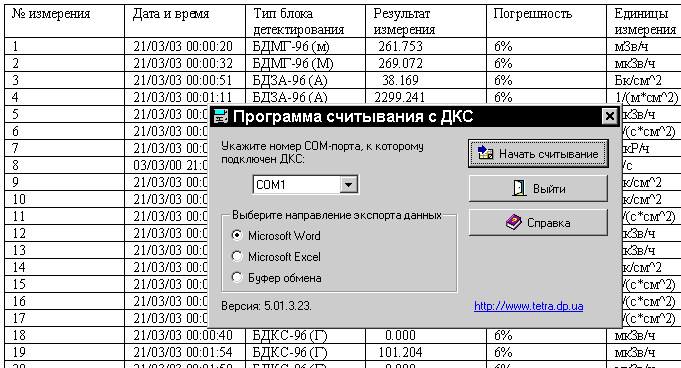The image size is (681, 368).
Task: Click the detector cell БДМГ-96 (м) in row 1
Action: coord(291,46)
